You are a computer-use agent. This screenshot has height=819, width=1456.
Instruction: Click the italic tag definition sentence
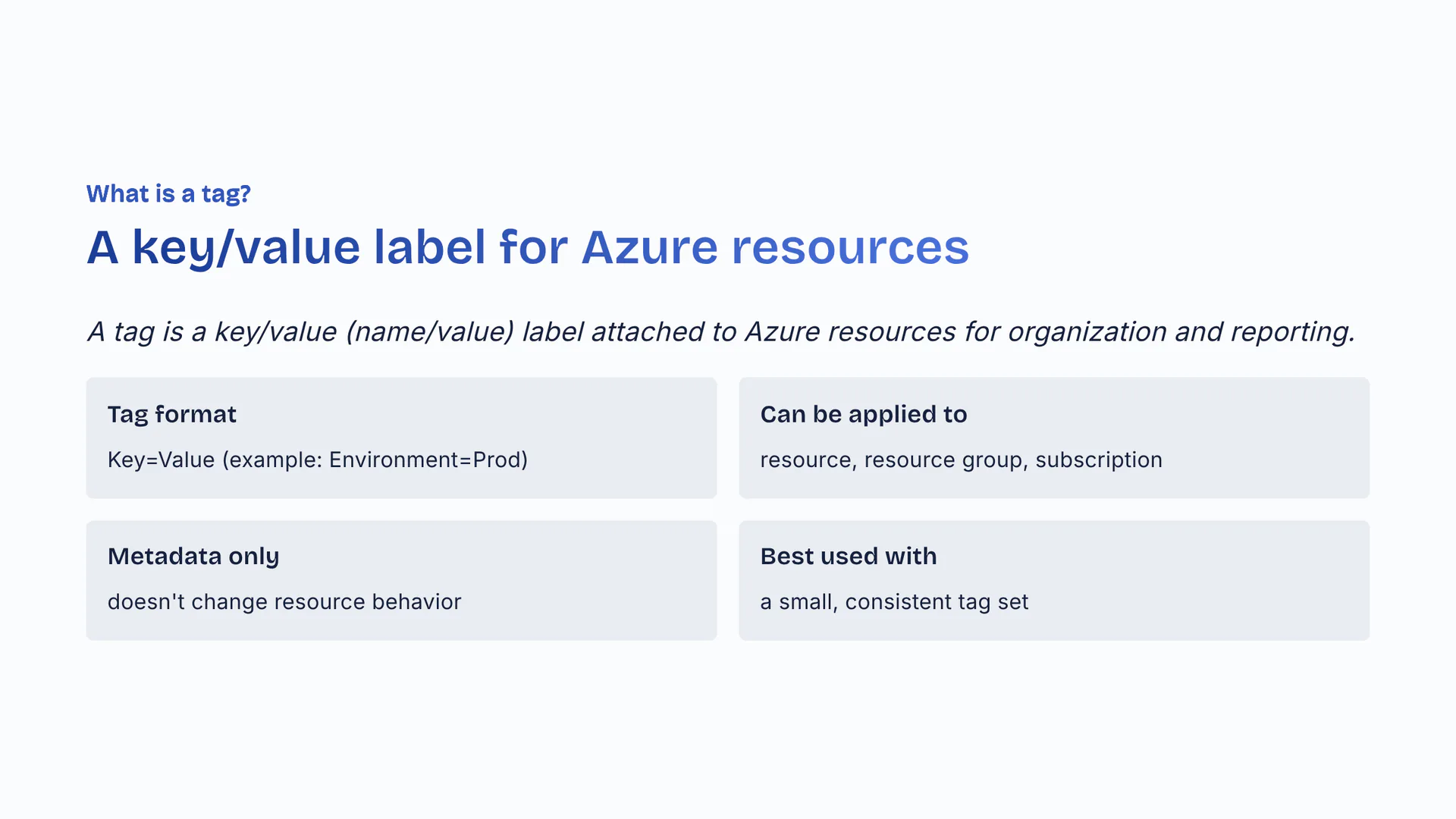[x=720, y=332]
